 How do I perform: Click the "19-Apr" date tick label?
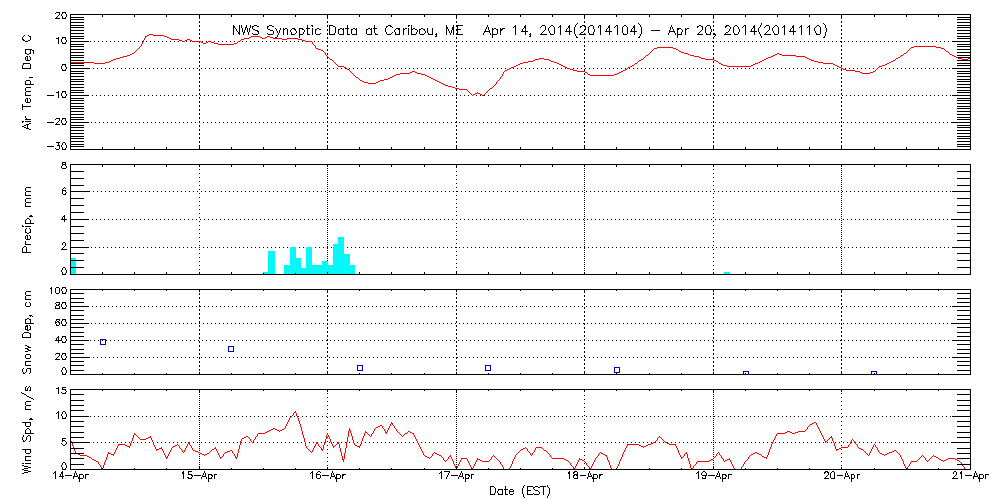(x=713, y=478)
